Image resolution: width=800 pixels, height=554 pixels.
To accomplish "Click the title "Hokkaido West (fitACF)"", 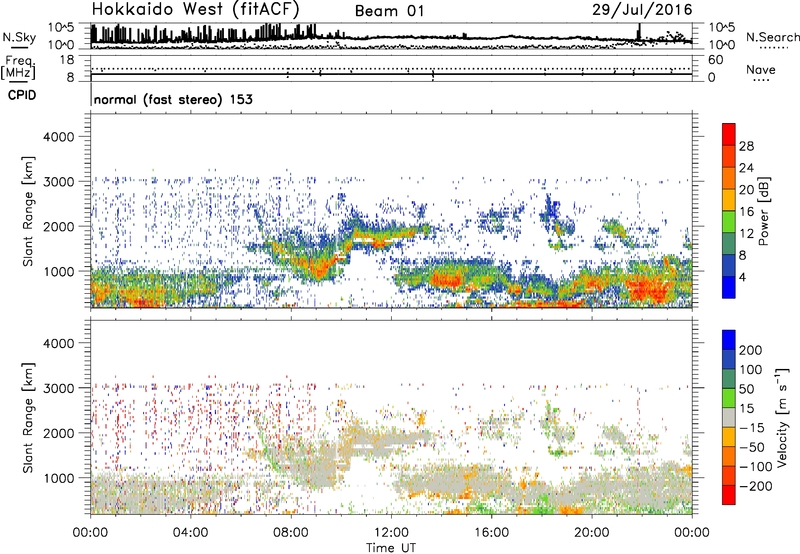I will click(195, 10).
